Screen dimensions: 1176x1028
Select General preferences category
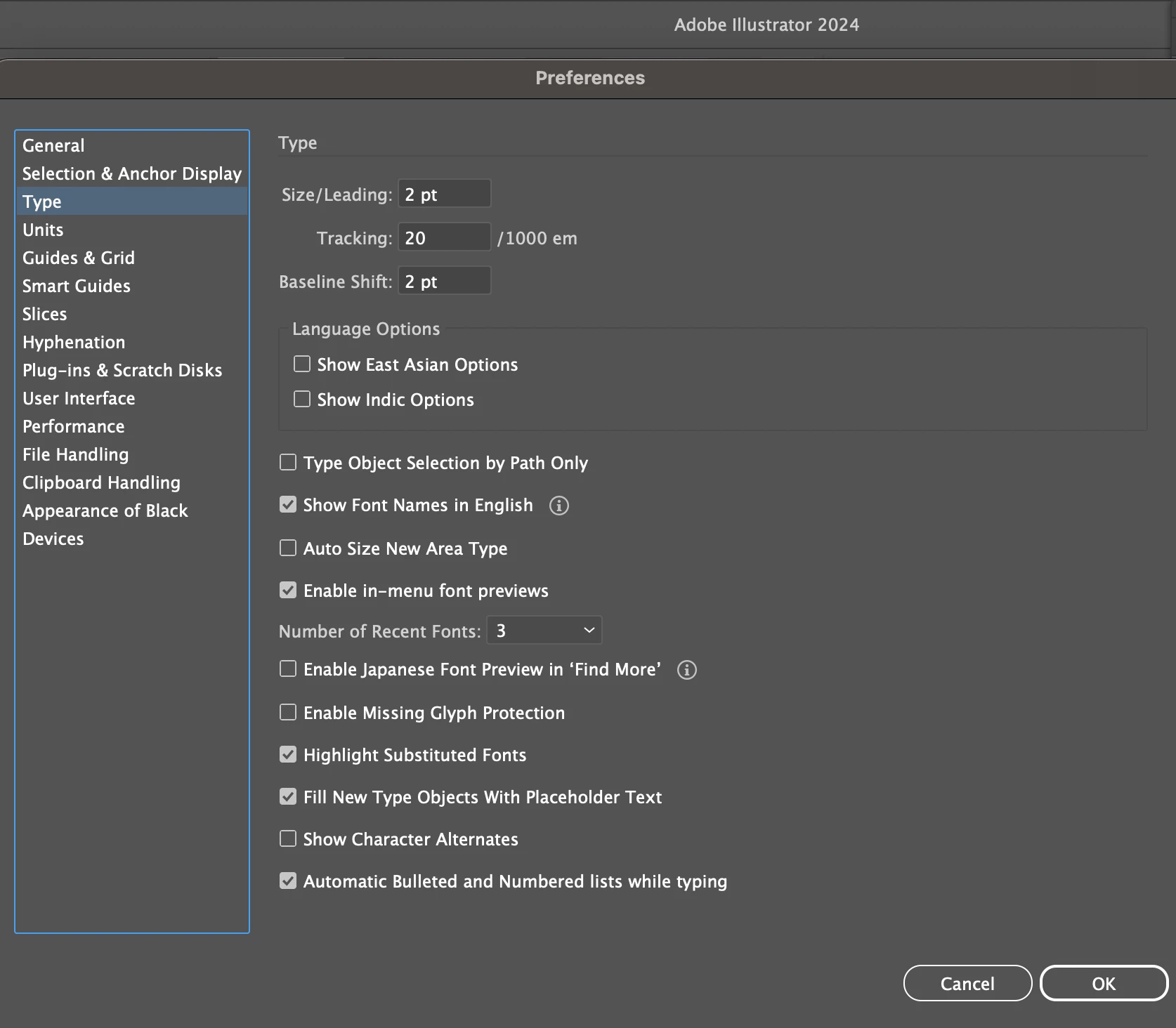(132, 145)
